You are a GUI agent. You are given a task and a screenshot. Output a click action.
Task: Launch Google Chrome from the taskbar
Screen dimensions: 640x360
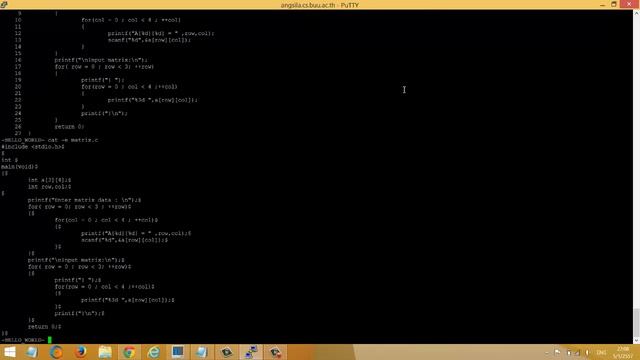point(129,352)
